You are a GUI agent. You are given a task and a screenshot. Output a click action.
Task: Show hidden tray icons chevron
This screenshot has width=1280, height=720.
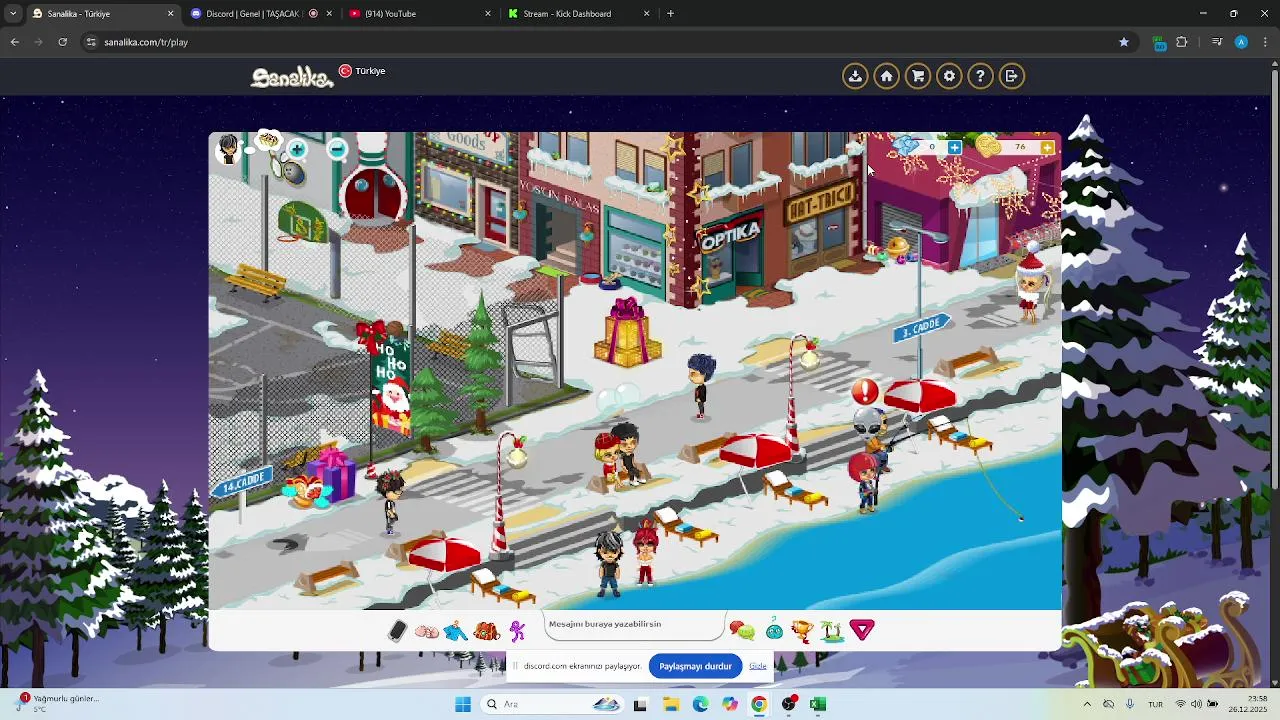pos(1087,704)
